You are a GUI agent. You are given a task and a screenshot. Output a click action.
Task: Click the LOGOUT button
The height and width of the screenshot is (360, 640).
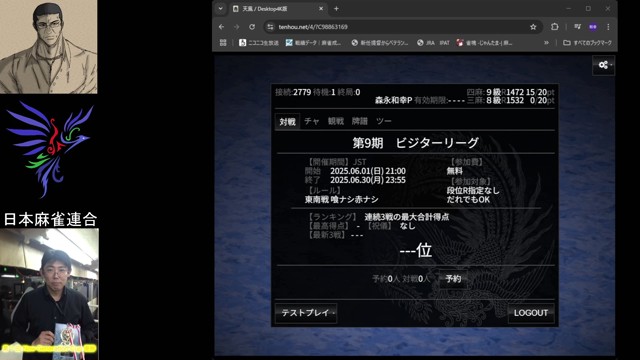(531, 313)
